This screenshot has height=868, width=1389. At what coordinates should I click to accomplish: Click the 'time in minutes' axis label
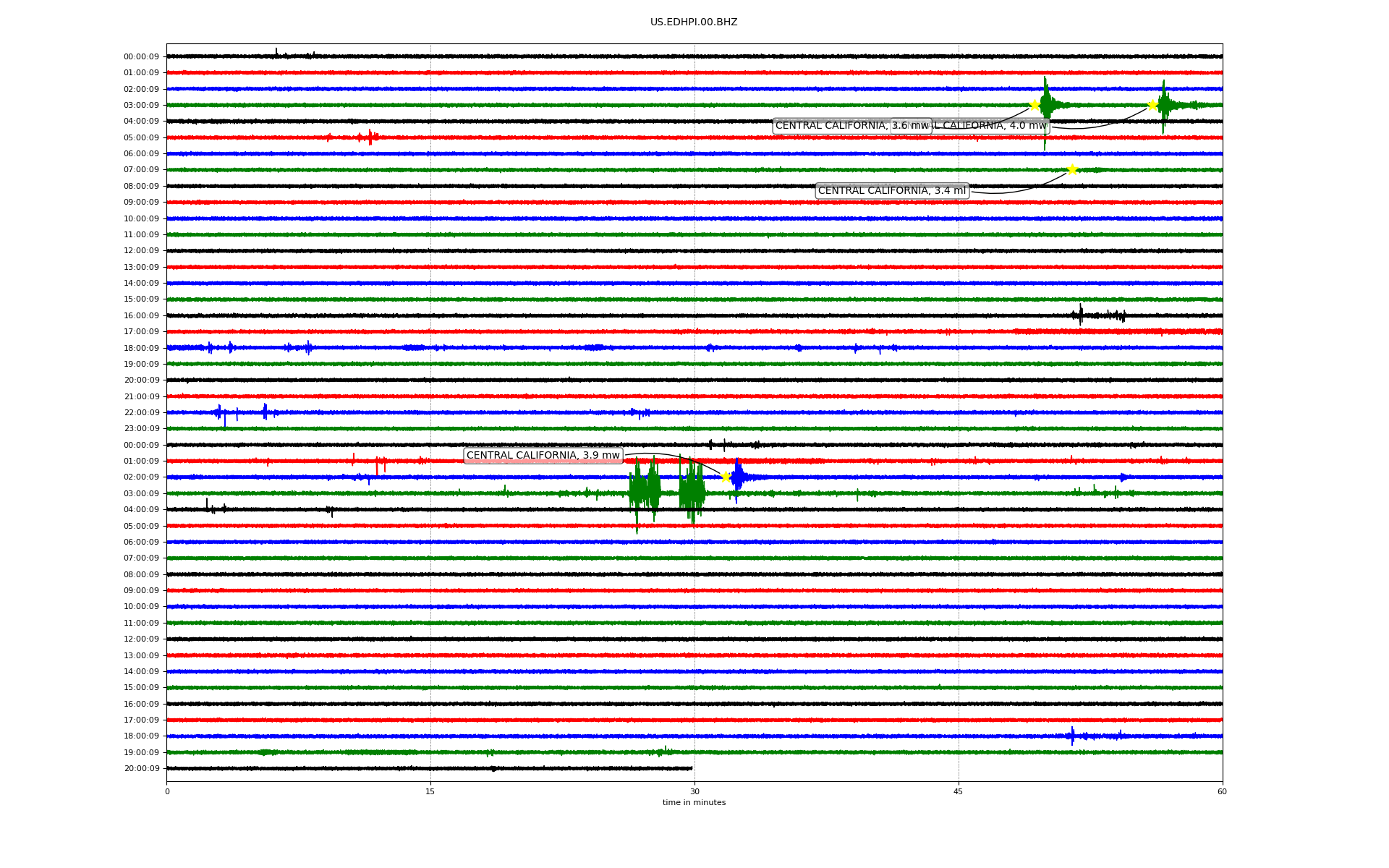coord(693,803)
